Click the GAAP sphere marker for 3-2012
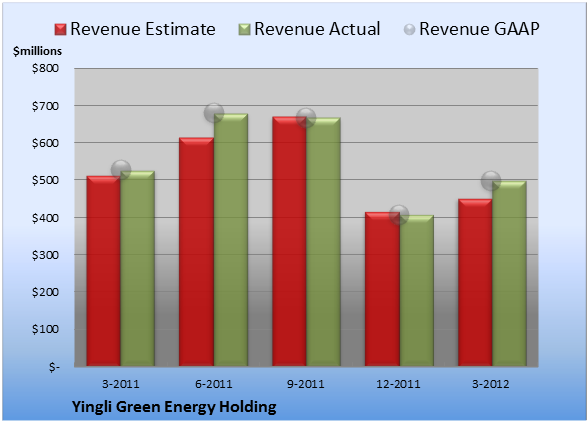 (x=491, y=181)
